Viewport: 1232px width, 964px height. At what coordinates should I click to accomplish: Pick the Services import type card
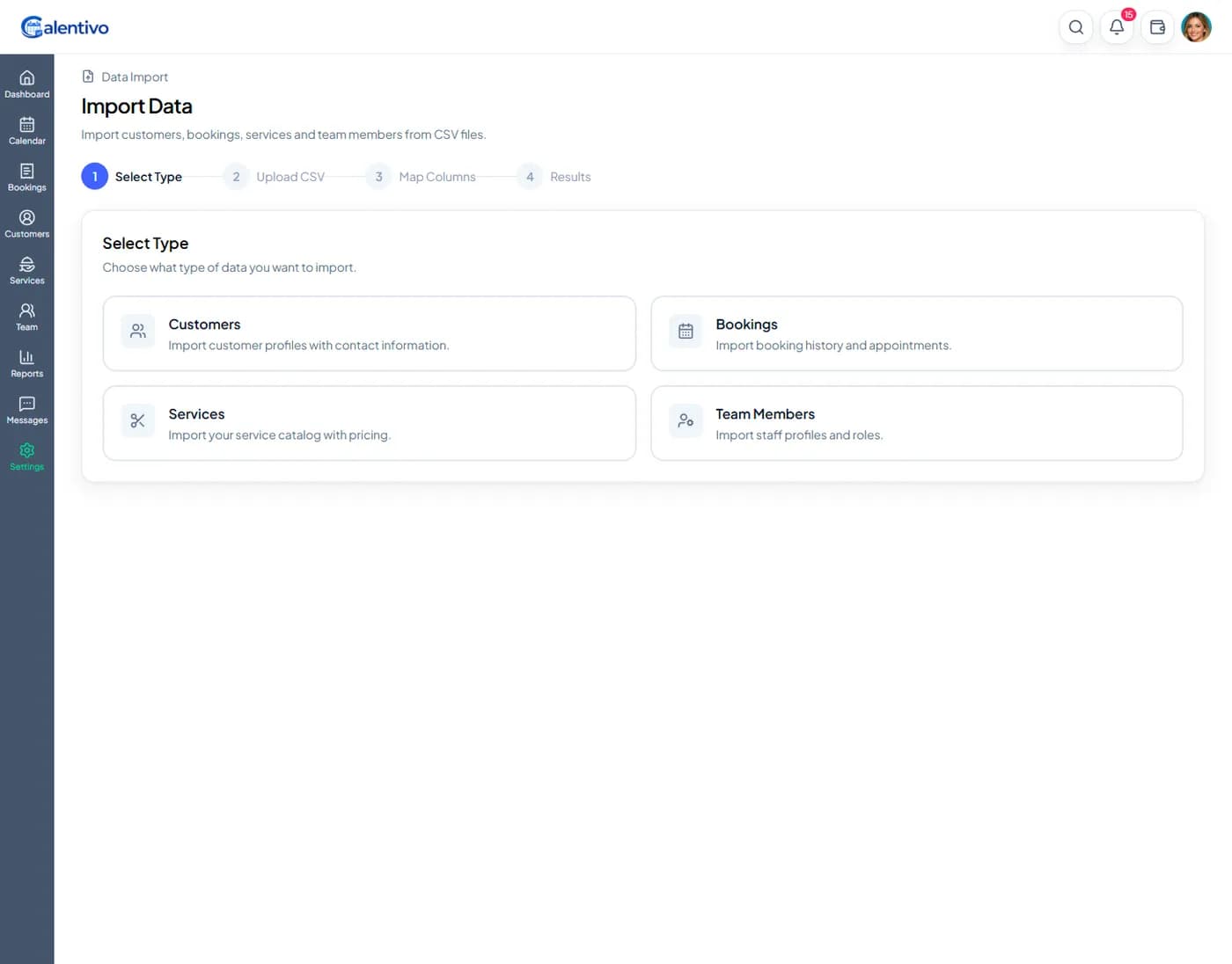[x=369, y=423]
